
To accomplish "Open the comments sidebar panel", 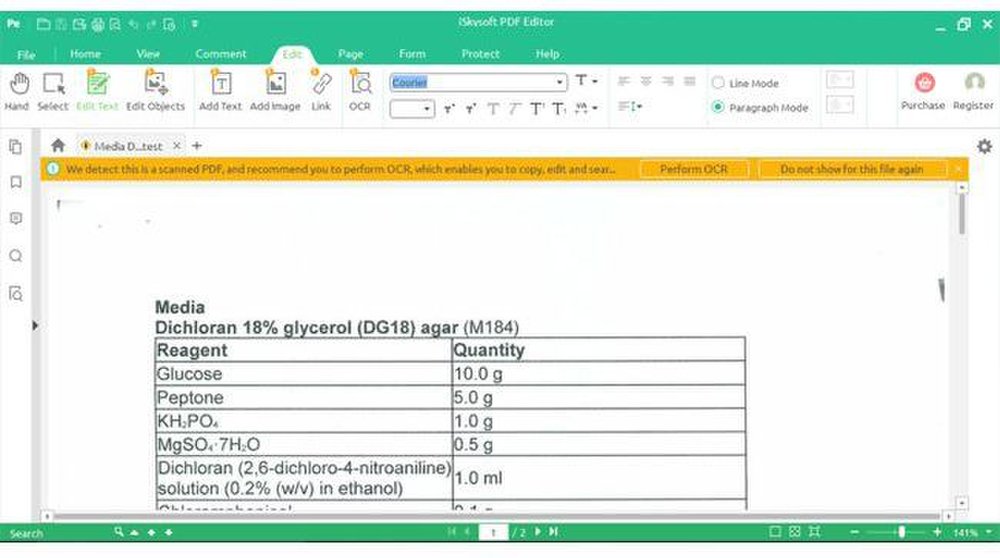I will (x=16, y=219).
